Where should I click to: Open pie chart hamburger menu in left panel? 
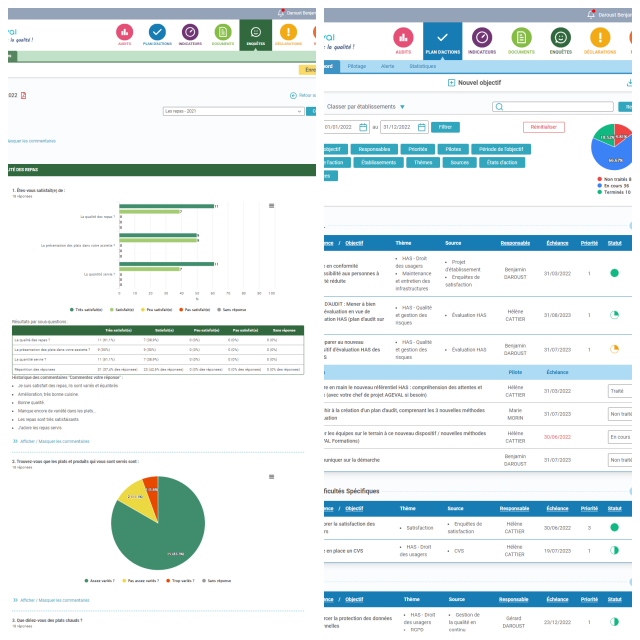click(271, 477)
